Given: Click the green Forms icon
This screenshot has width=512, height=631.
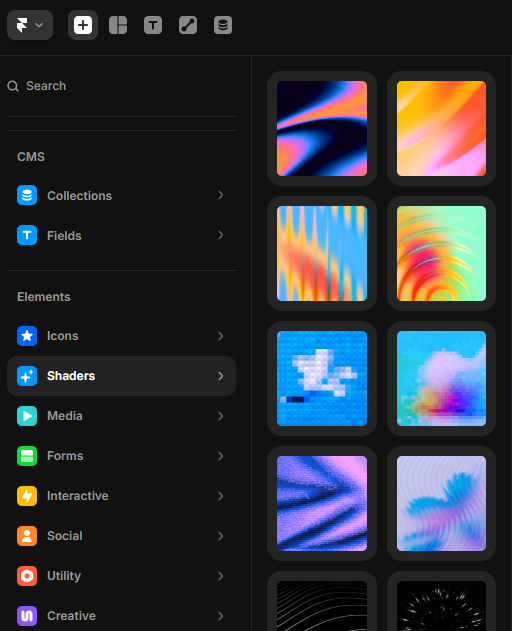Looking at the screenshot, I should click(x=27, y=456).
